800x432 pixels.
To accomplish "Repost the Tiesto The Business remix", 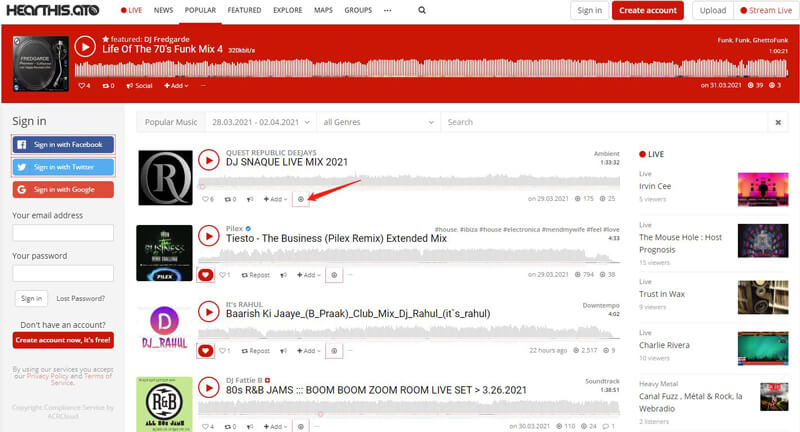I will (x=256, y=275).
